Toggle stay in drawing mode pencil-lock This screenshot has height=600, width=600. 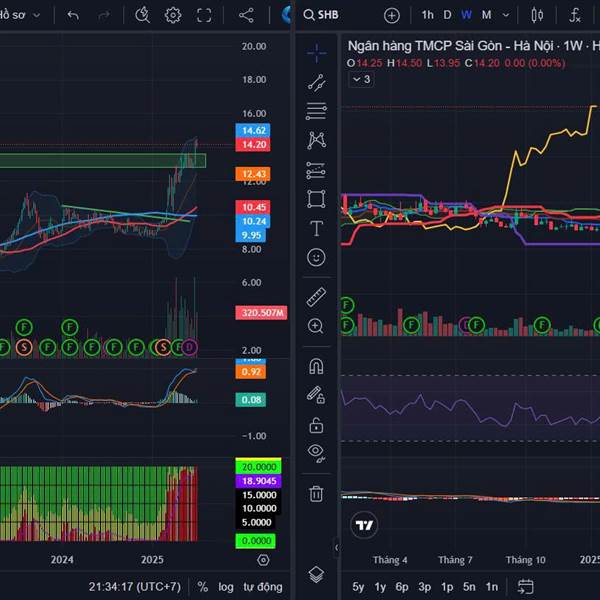pos(316,395)
